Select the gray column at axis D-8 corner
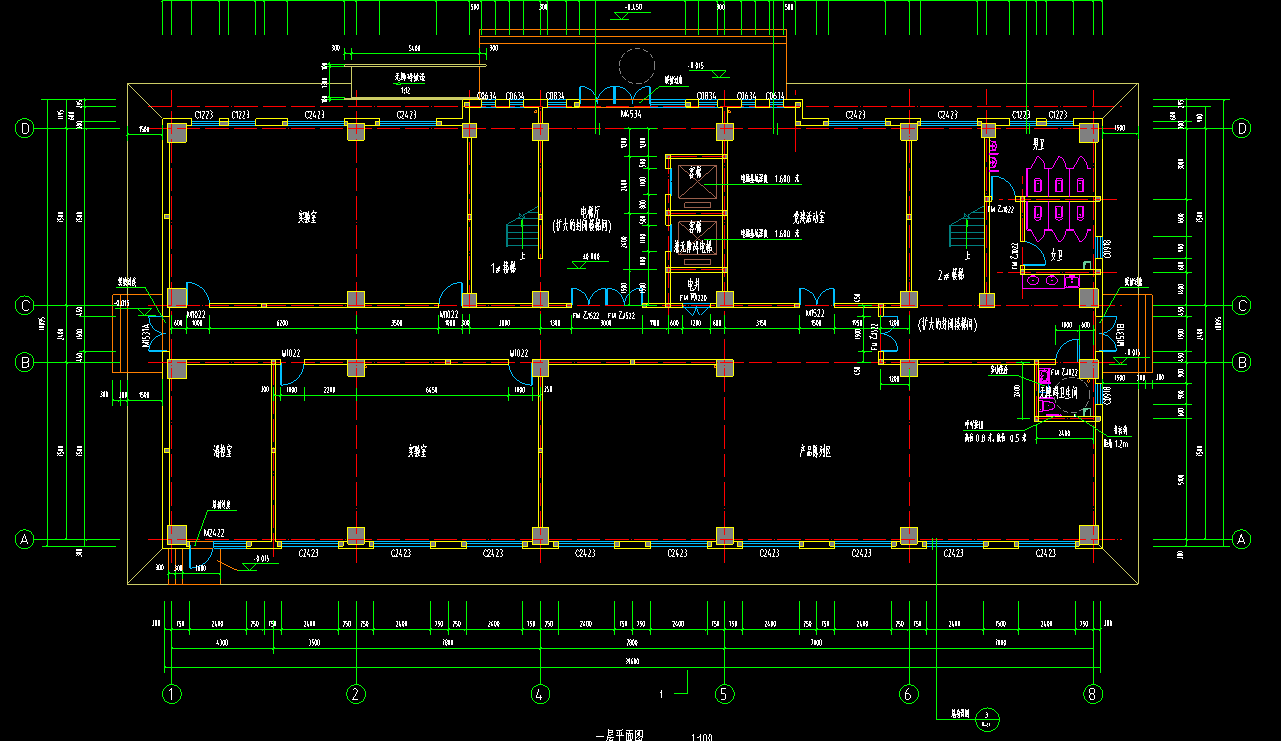This screenshot has width=1281, height=741. (x=1089, y=131)
